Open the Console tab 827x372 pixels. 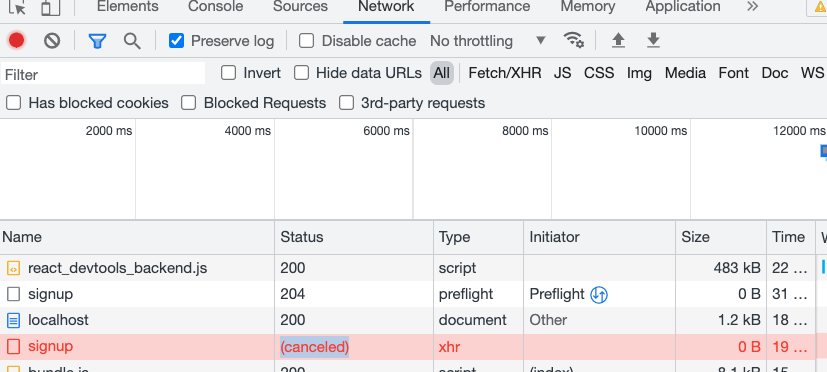click(215, 6)
